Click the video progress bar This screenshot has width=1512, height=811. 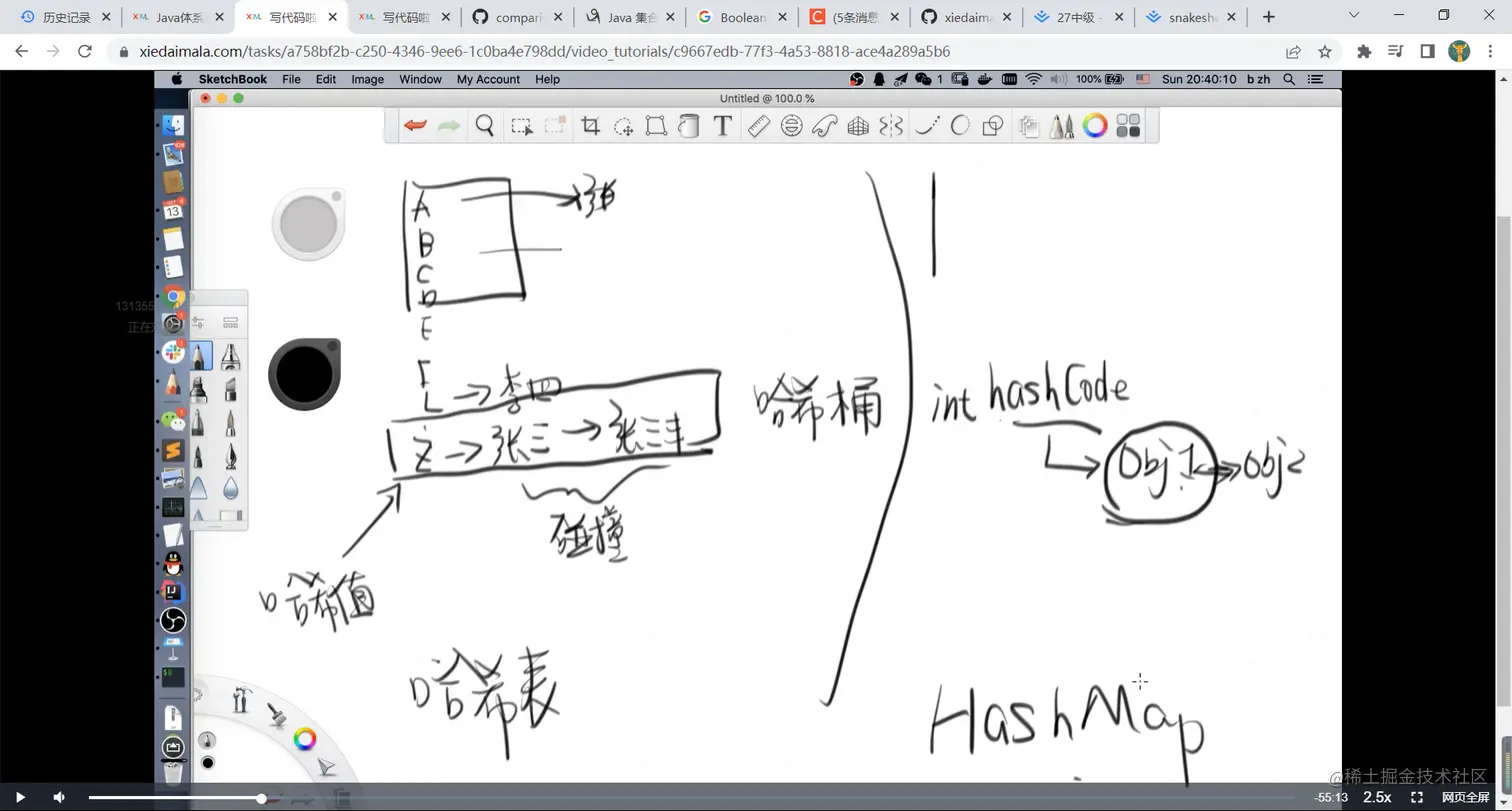(x=693, y=798)
